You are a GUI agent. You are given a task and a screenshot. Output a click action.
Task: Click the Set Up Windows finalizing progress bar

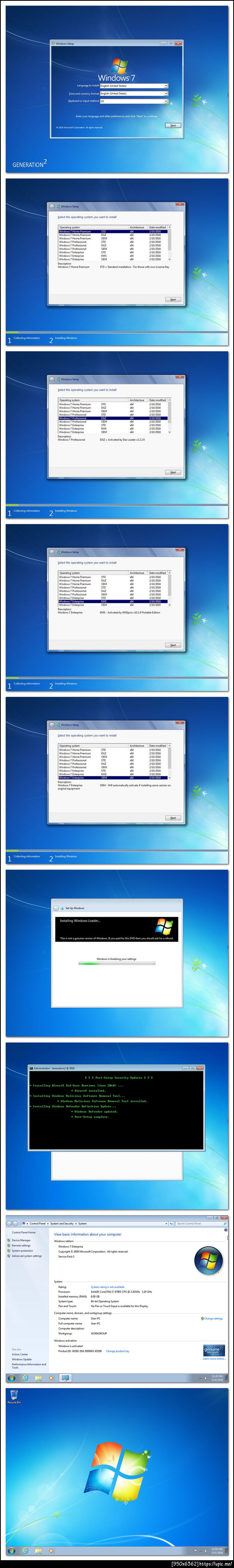pos(117,964)
